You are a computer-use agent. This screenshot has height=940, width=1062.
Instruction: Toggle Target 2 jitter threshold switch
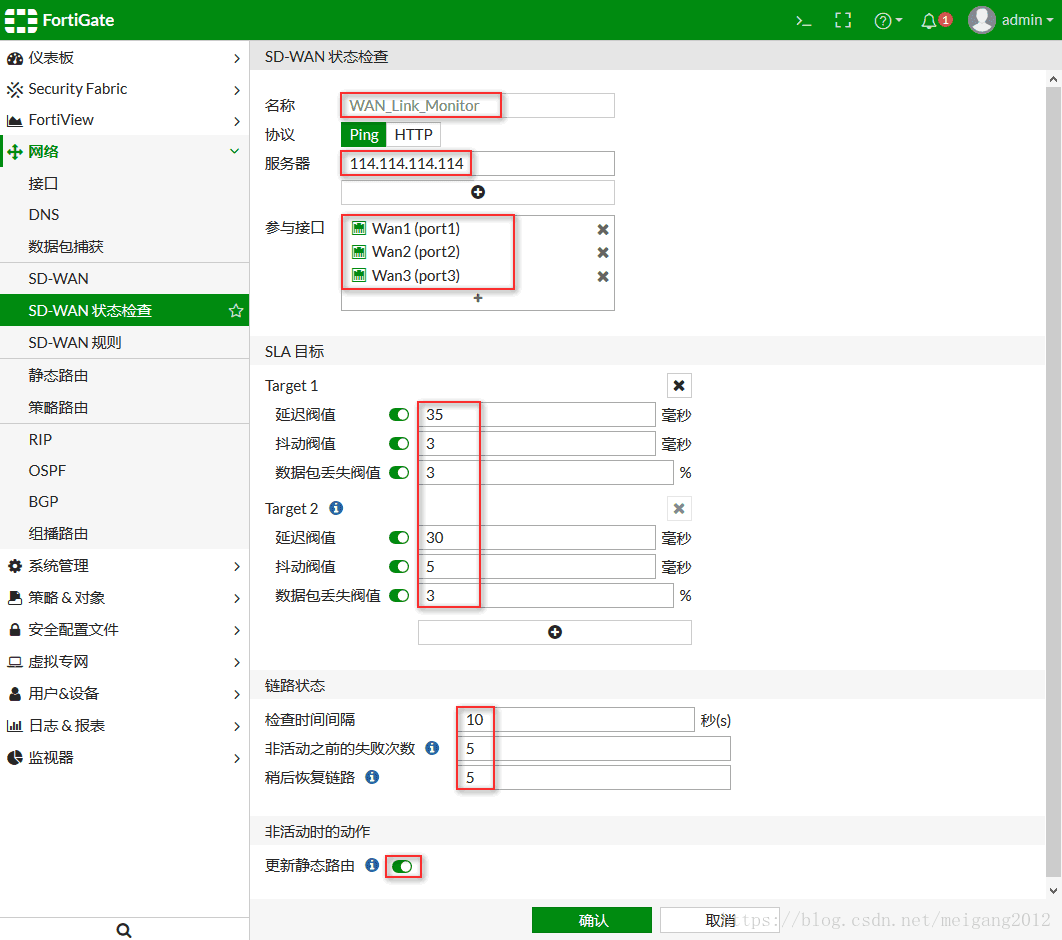point(399,567)
